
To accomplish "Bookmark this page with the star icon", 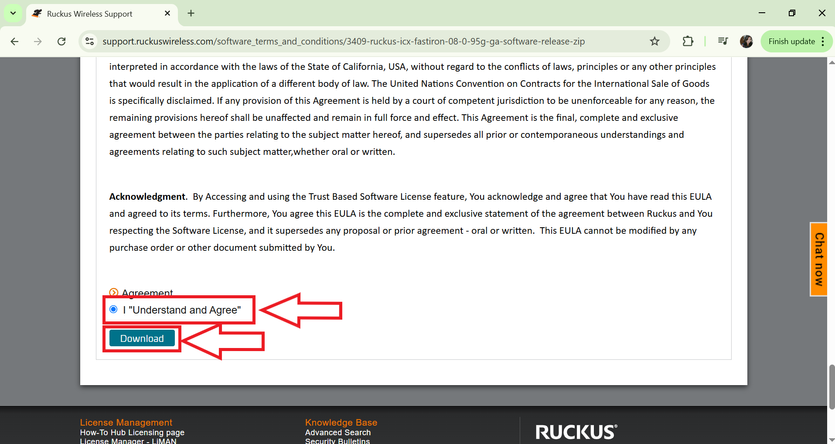I will coord(655,42).
